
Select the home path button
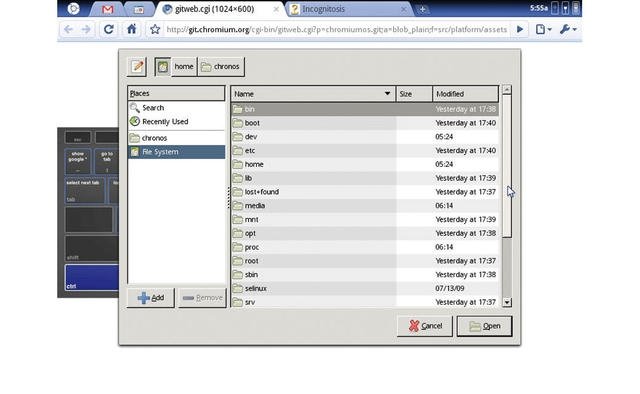(x=184, y=67)
